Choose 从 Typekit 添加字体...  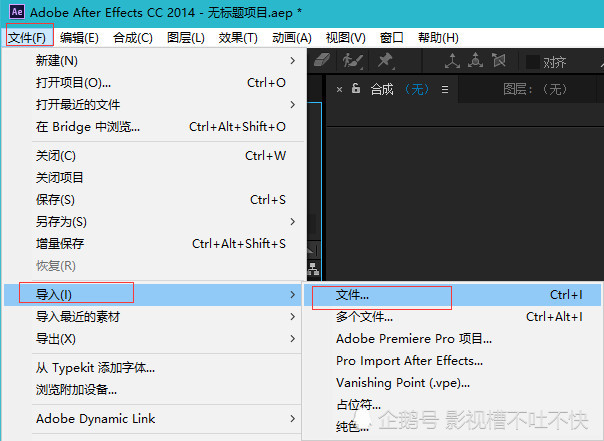pyautogui.click(x=154, y=368)
